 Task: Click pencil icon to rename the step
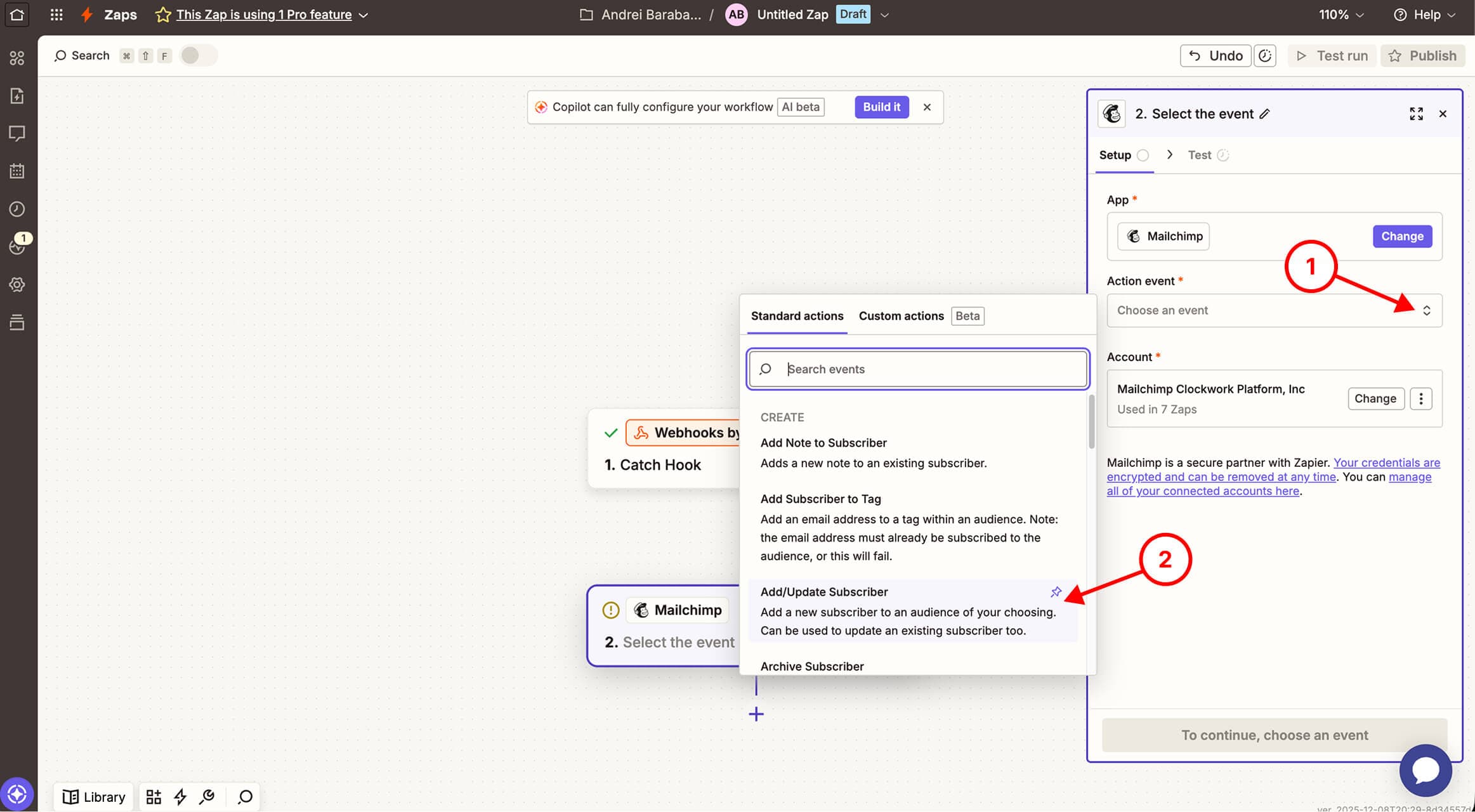(x=1264, y=114)
